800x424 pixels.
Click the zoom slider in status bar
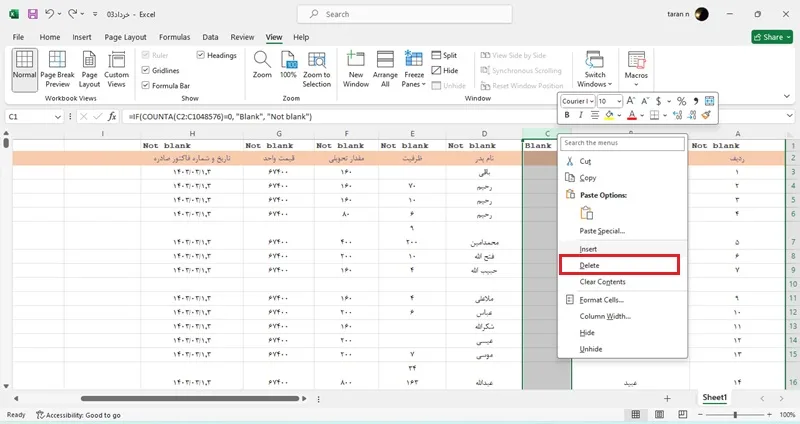(x=735, y=414)
